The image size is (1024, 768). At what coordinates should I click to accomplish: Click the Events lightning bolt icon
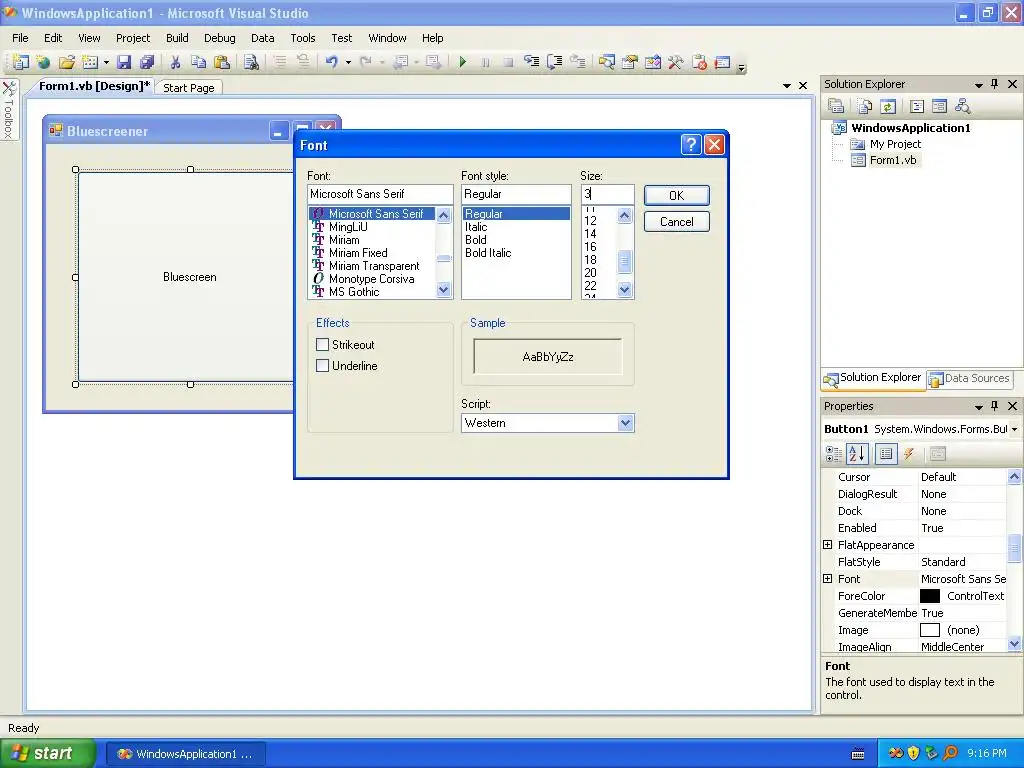[908, 454]
